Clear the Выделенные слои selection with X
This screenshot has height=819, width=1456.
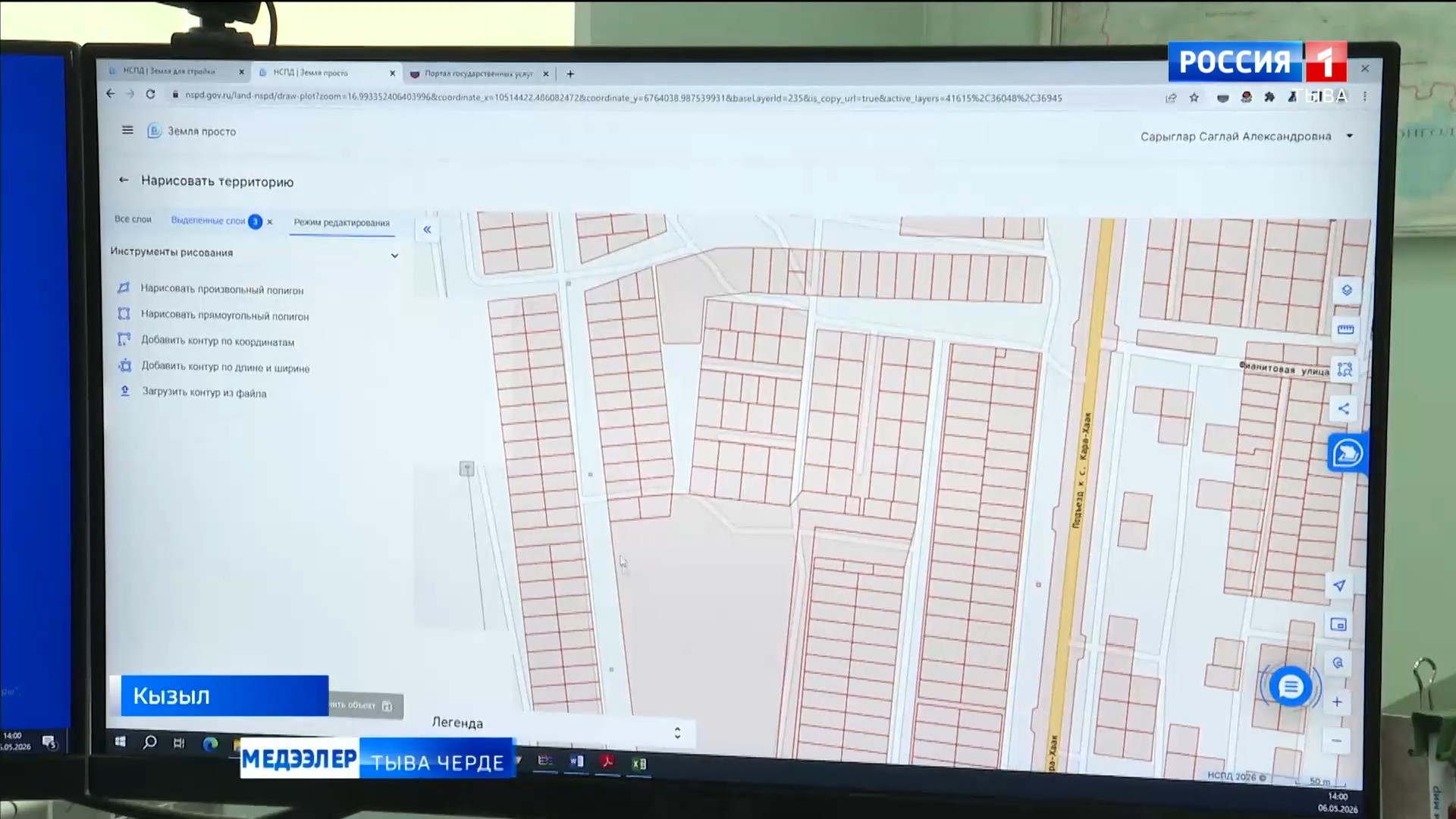coord(270,221)
